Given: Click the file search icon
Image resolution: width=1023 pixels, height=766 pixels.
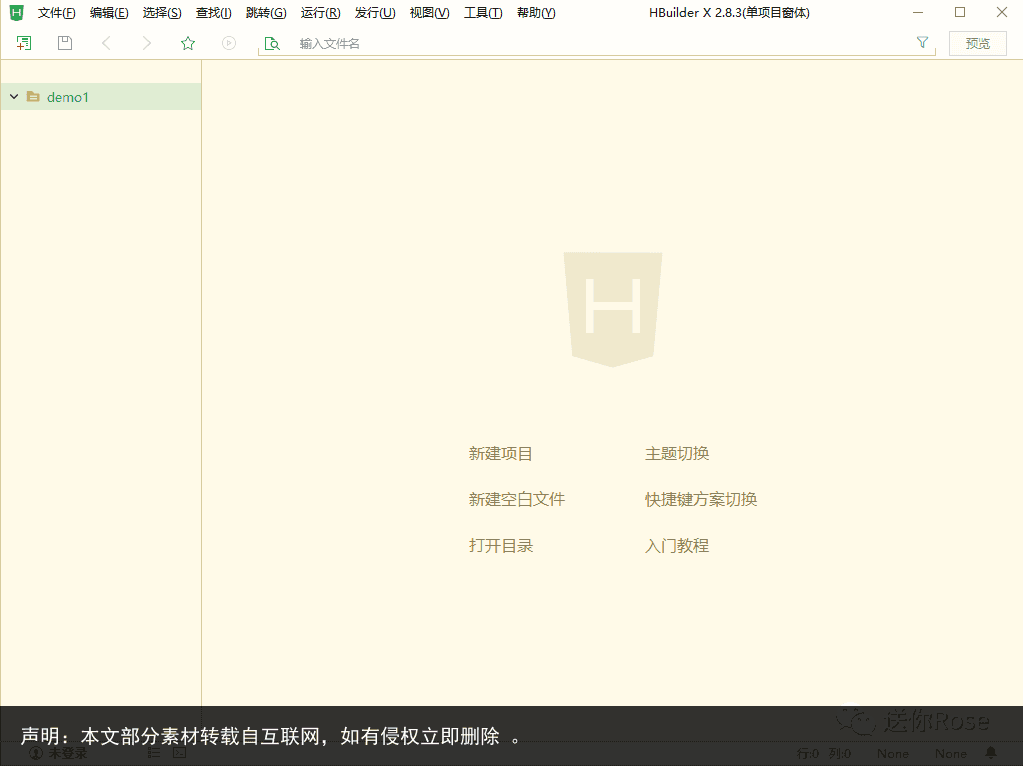Looking at the screenshot, I should (272, 44).
